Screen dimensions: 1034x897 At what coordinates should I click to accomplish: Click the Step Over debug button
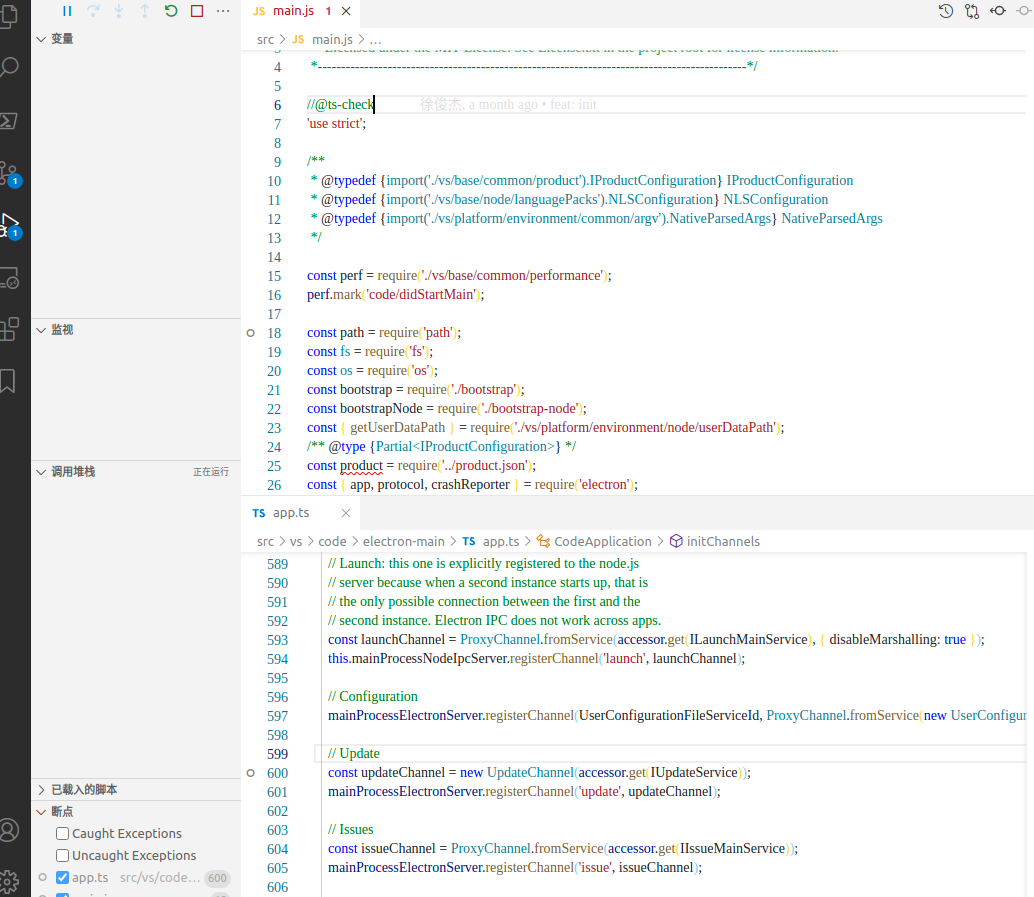coord(93,11)
